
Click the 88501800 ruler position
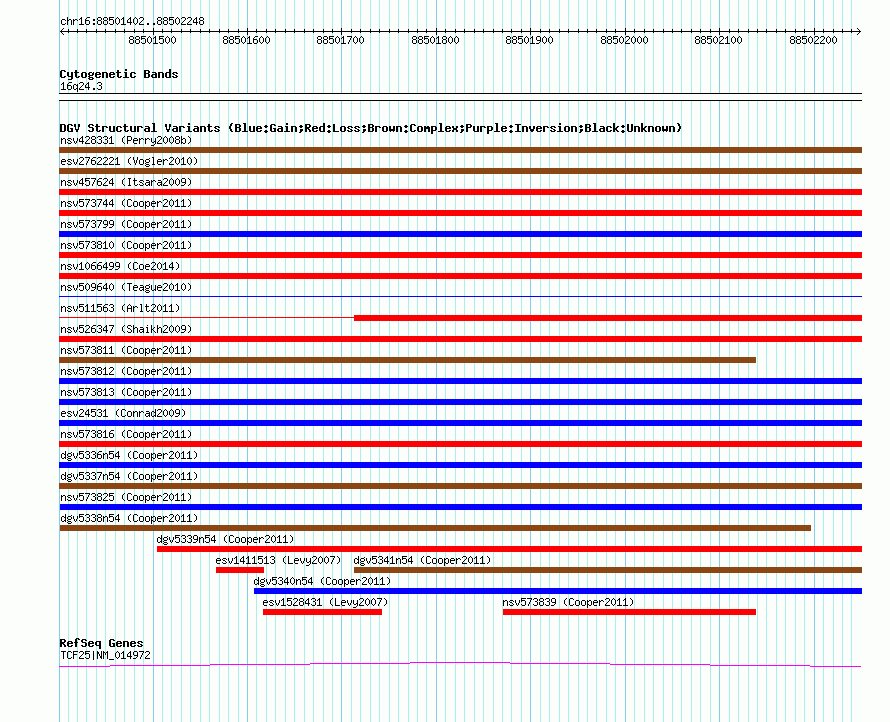tap(435, 40)
